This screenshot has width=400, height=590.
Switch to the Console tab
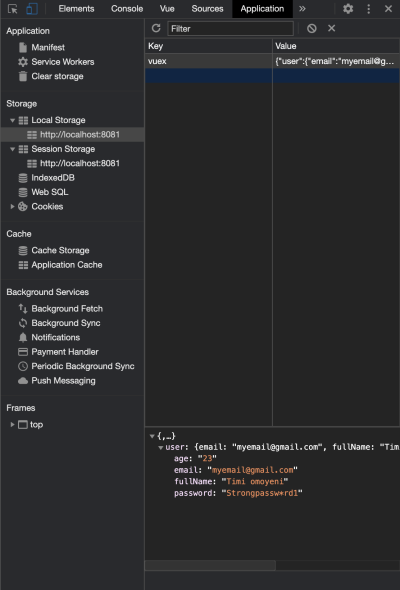point(127,9)
